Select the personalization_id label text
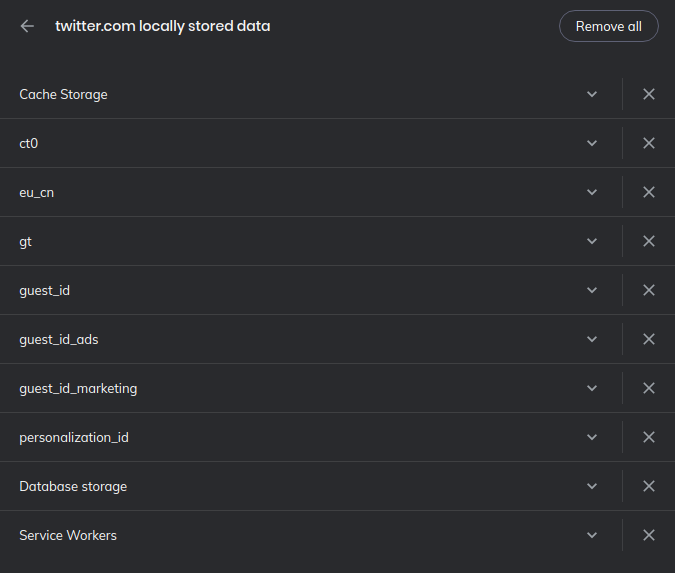The height and width of the screenshot is (573, 675). coord(74,438)
